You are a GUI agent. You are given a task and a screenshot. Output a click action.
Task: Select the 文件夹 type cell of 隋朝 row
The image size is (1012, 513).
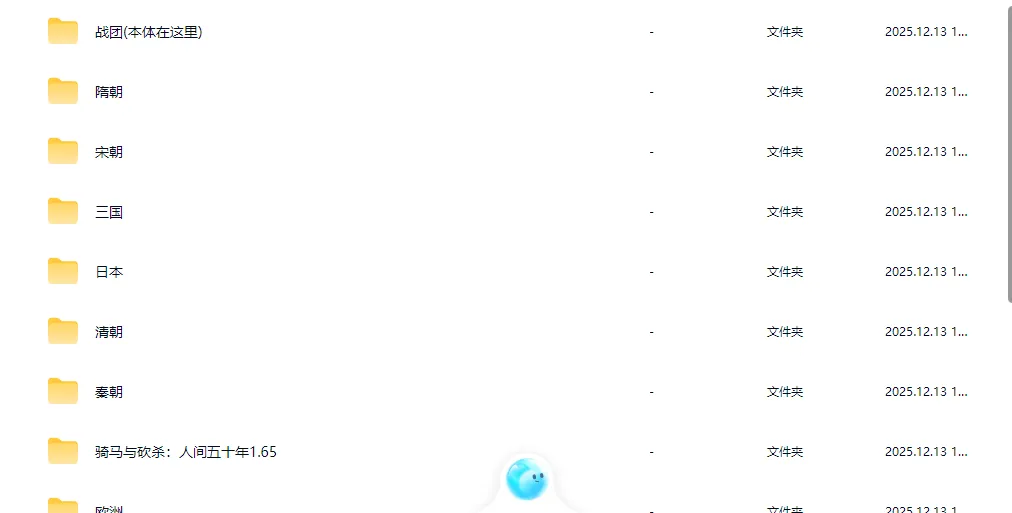[x=785, y=92]
